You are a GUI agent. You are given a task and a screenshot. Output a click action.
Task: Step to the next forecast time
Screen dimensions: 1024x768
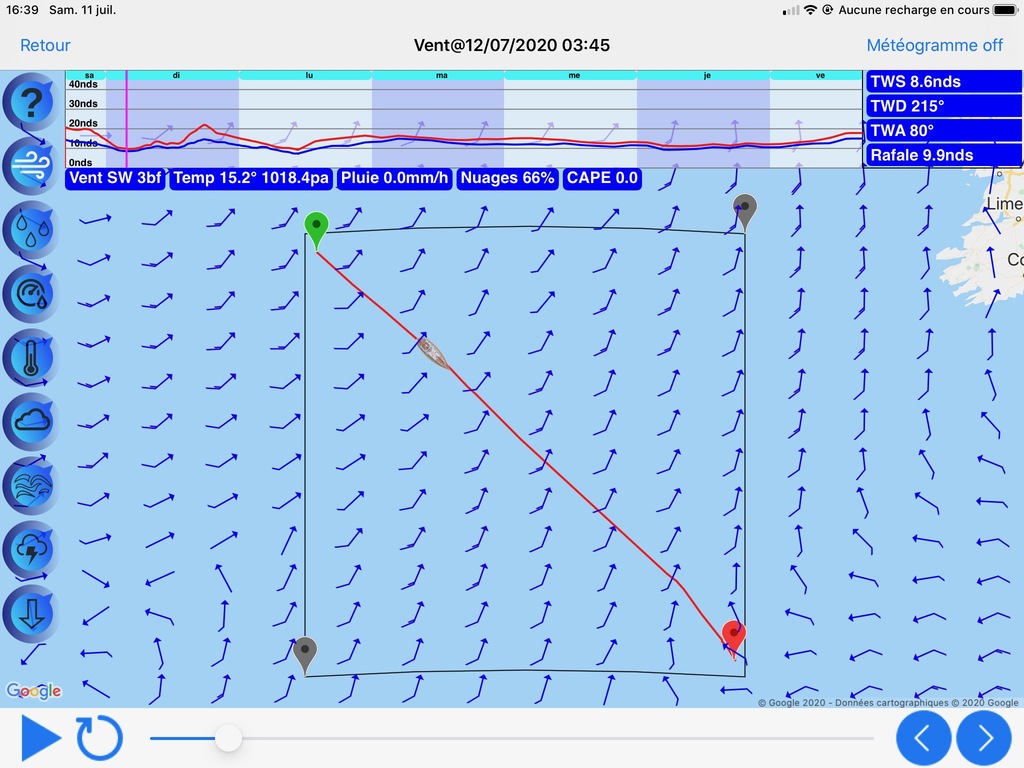click(x=984, y=738)
